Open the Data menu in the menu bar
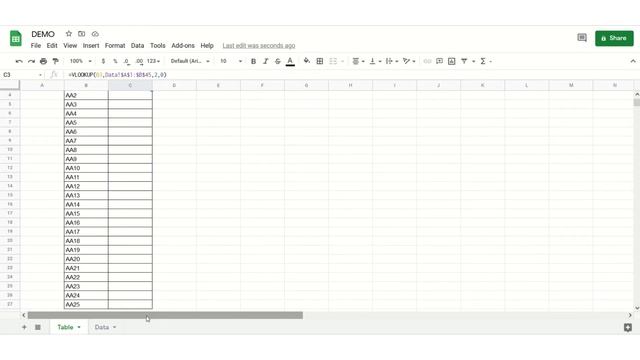 138,46
